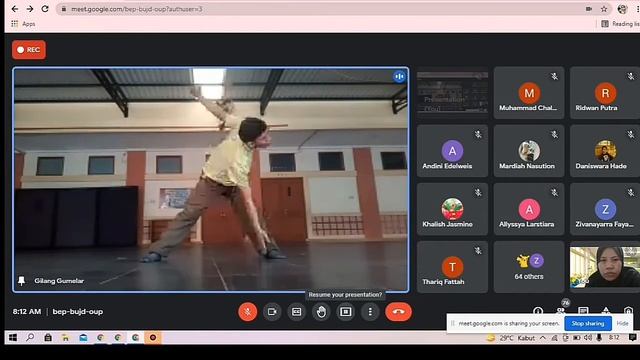Click microphone icon in system tray

point(599,338)
